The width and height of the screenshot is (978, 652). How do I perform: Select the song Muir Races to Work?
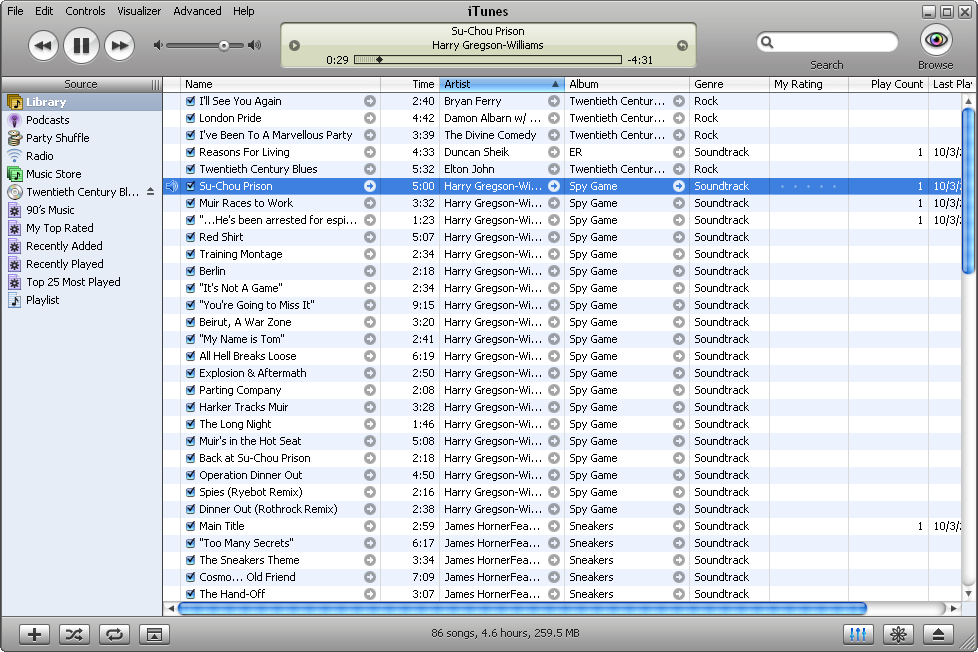point(246,203)
